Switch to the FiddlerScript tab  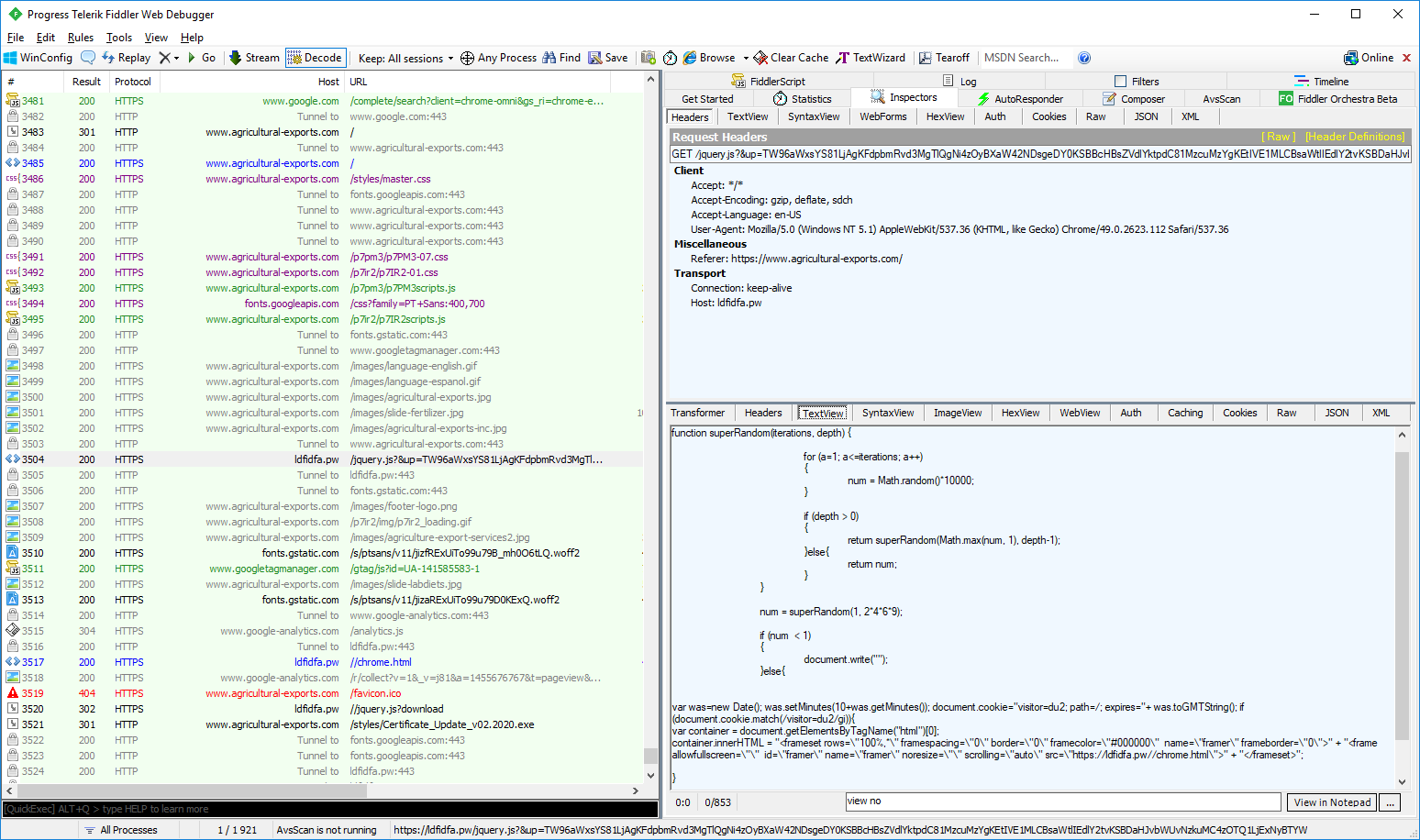769,81
